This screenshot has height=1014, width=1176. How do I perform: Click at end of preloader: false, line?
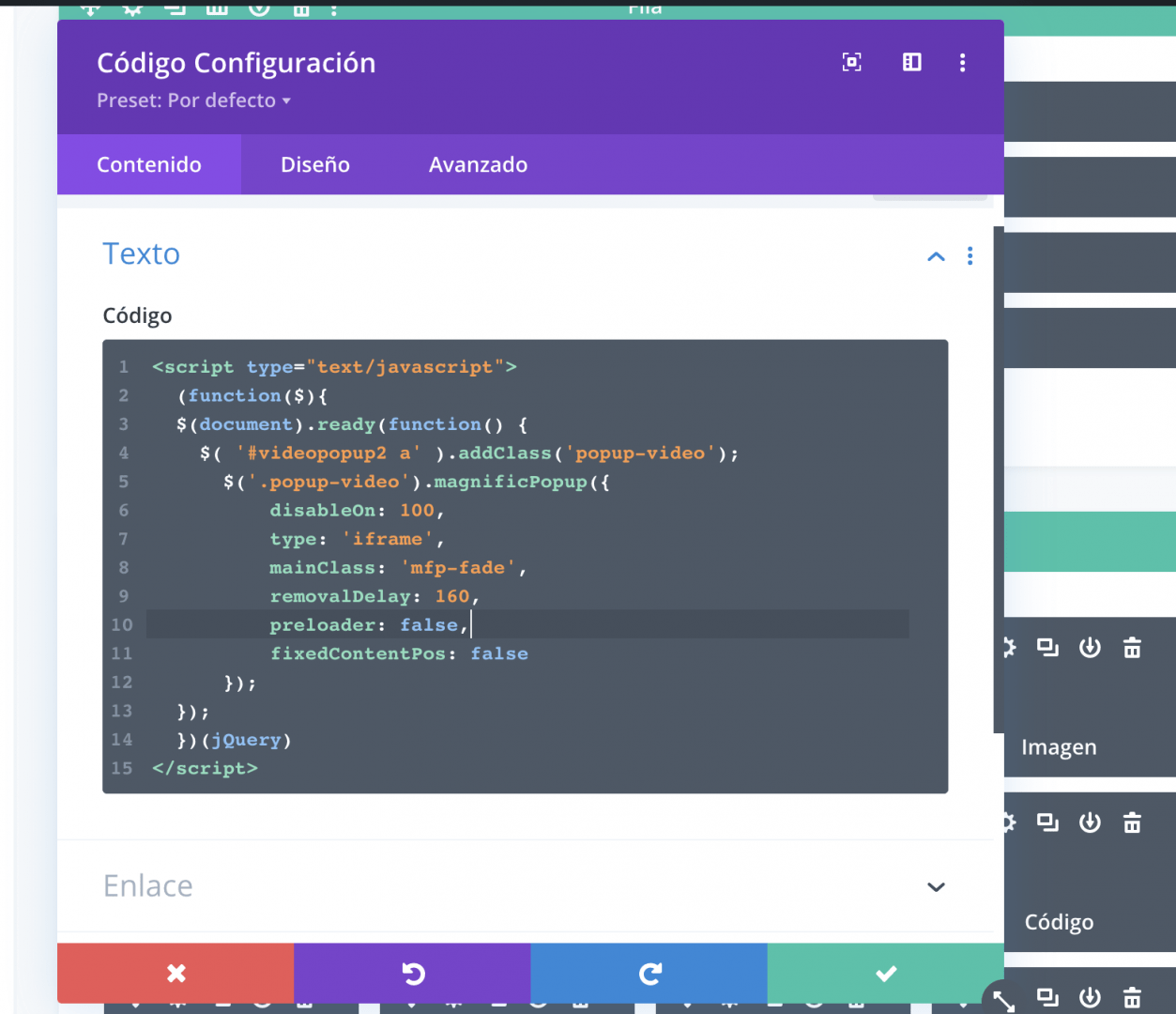(471, 624)
